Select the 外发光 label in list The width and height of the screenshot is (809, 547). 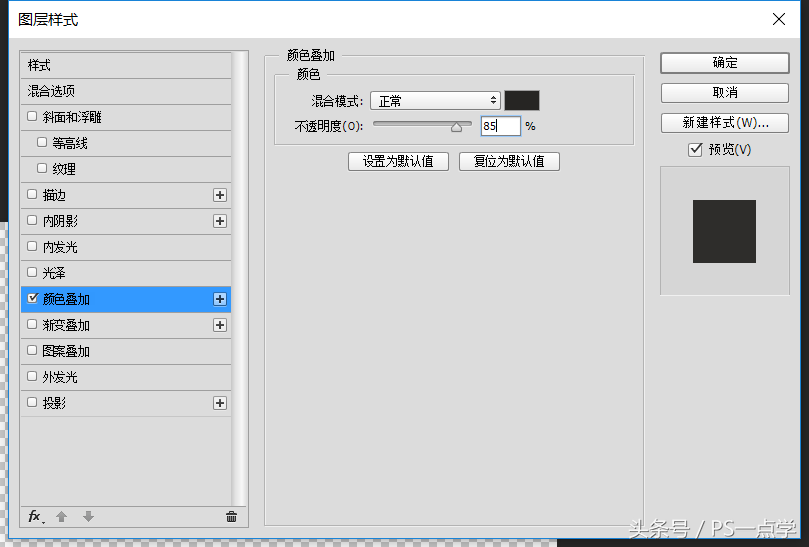point(60,377)
